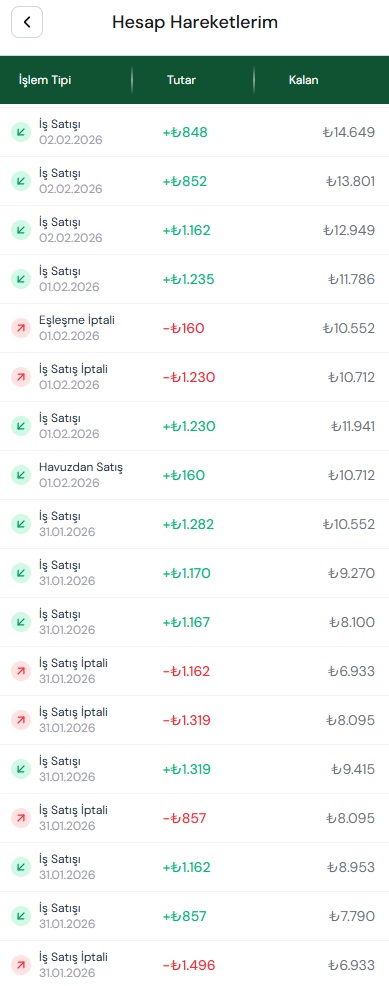
Task: Select the Eşleşme İptali transaction label
Action: pos(77,321)
